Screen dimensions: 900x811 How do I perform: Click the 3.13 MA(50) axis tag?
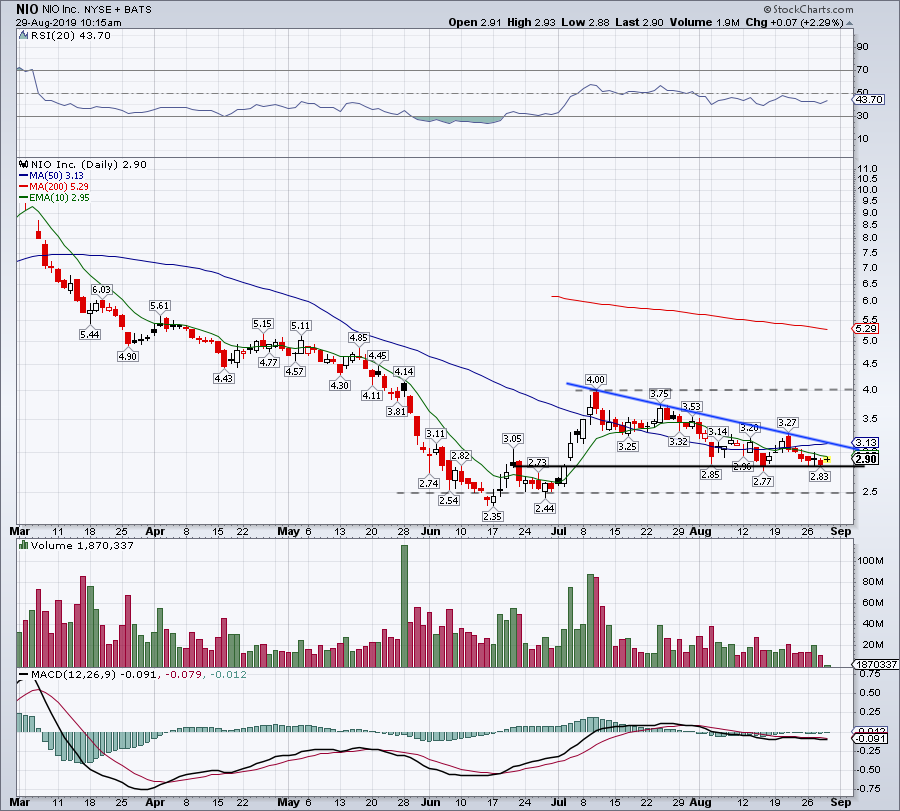866,443
